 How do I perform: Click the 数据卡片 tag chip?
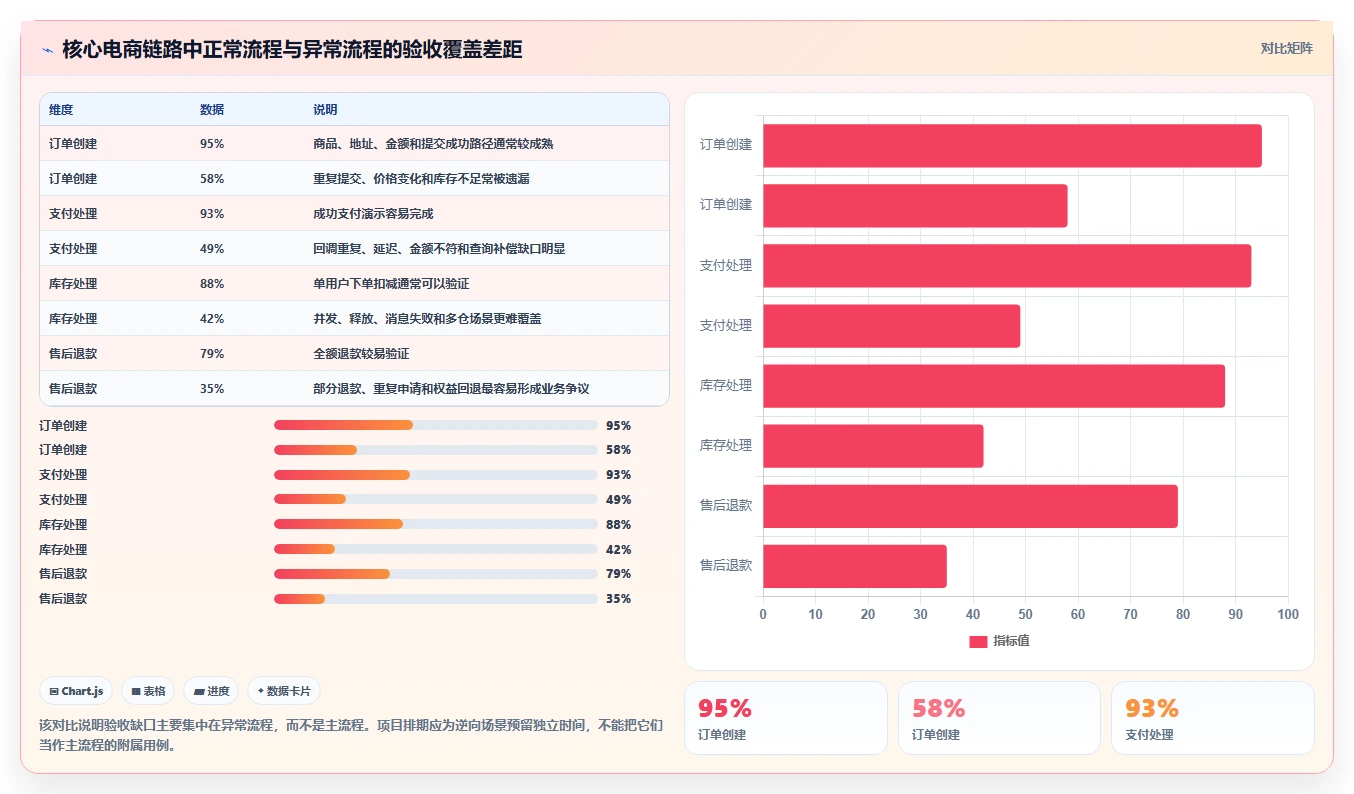(x=284, y=691)
